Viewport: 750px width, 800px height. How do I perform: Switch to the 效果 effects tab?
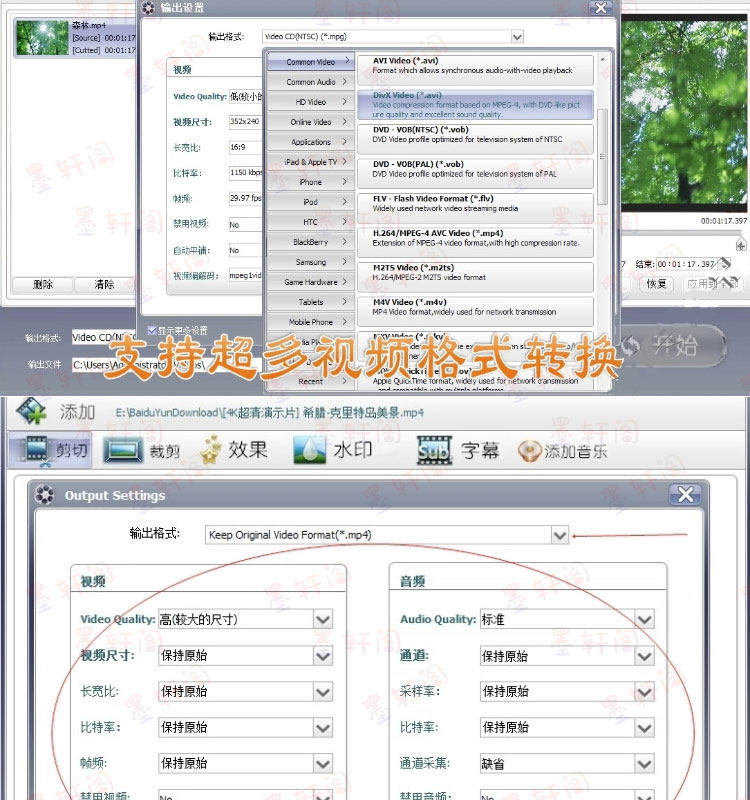click(234, 450)
